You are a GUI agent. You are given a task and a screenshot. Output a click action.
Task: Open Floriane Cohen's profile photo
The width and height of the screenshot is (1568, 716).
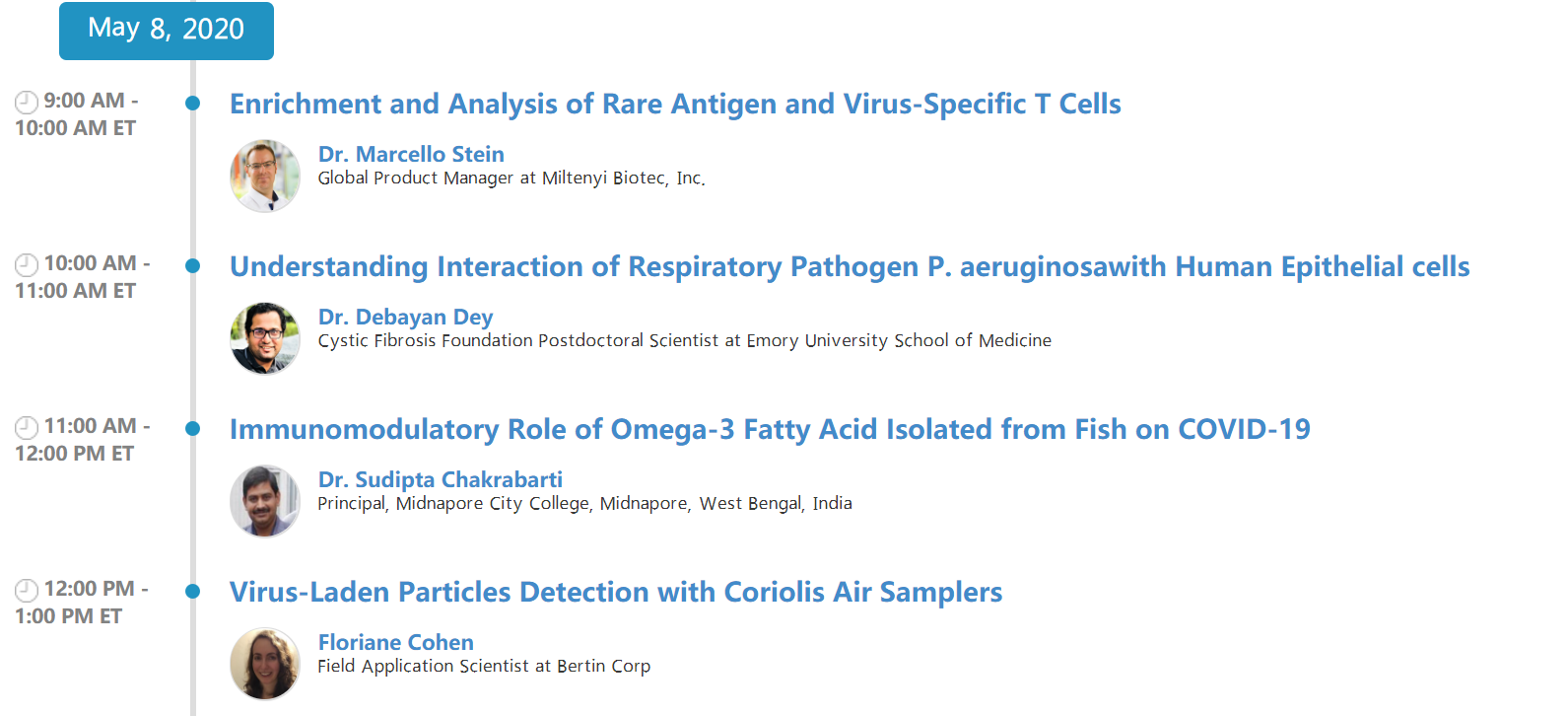click(x=265, y=664)
